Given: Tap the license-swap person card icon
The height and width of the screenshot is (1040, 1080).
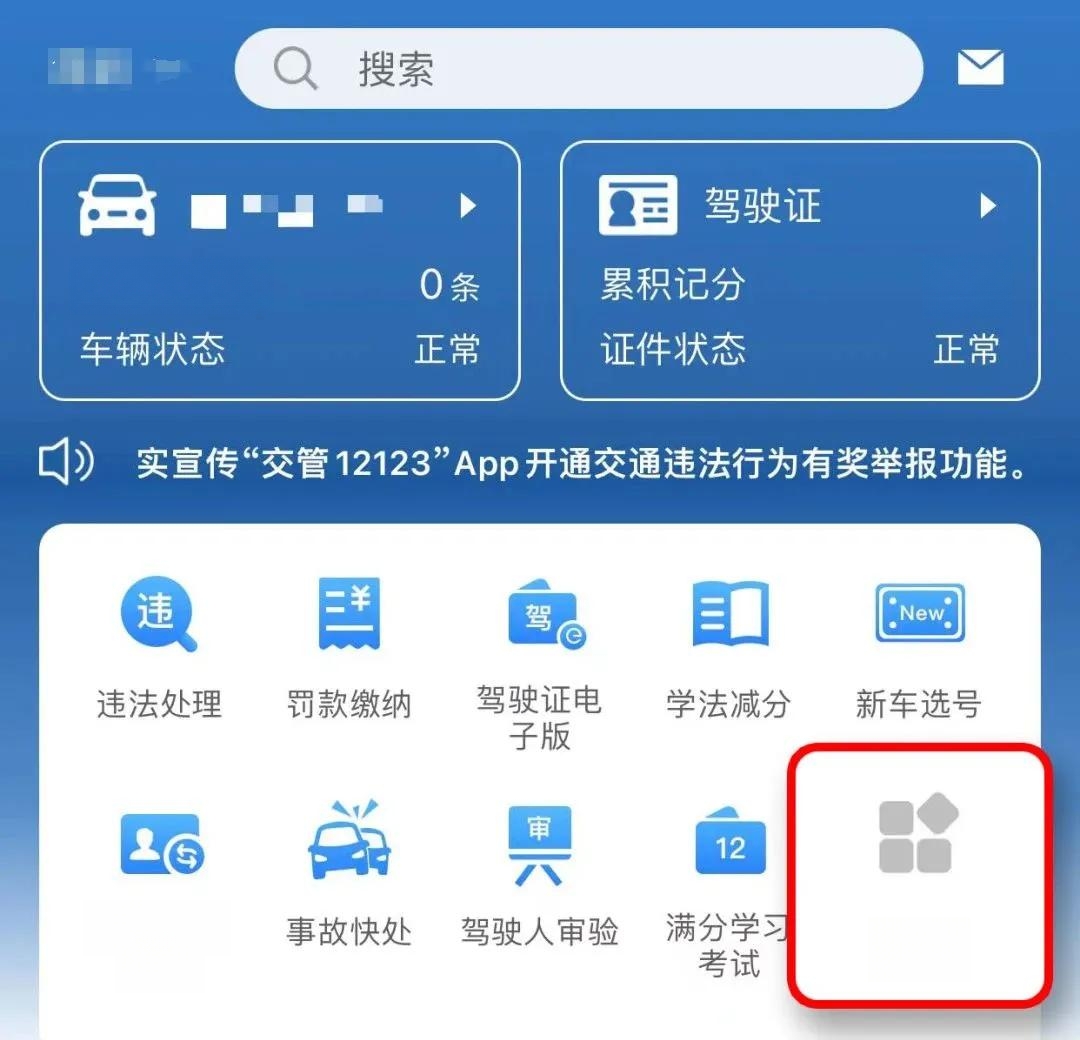Looking at the screenshot, I should click(163, 844).
